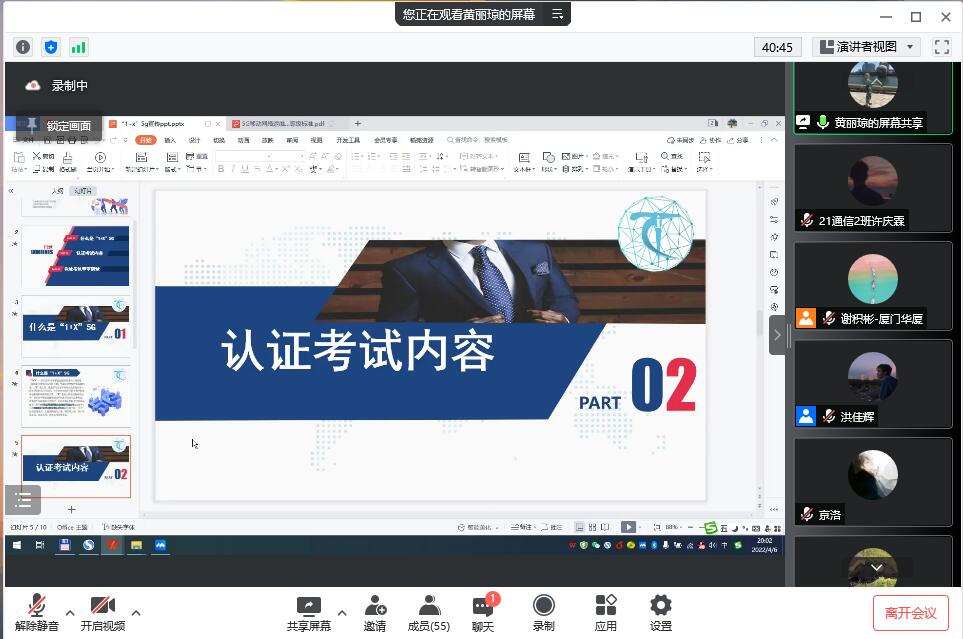Click the 录制中 cloud recording indicator
963x639 pixels.
[33, 86]
